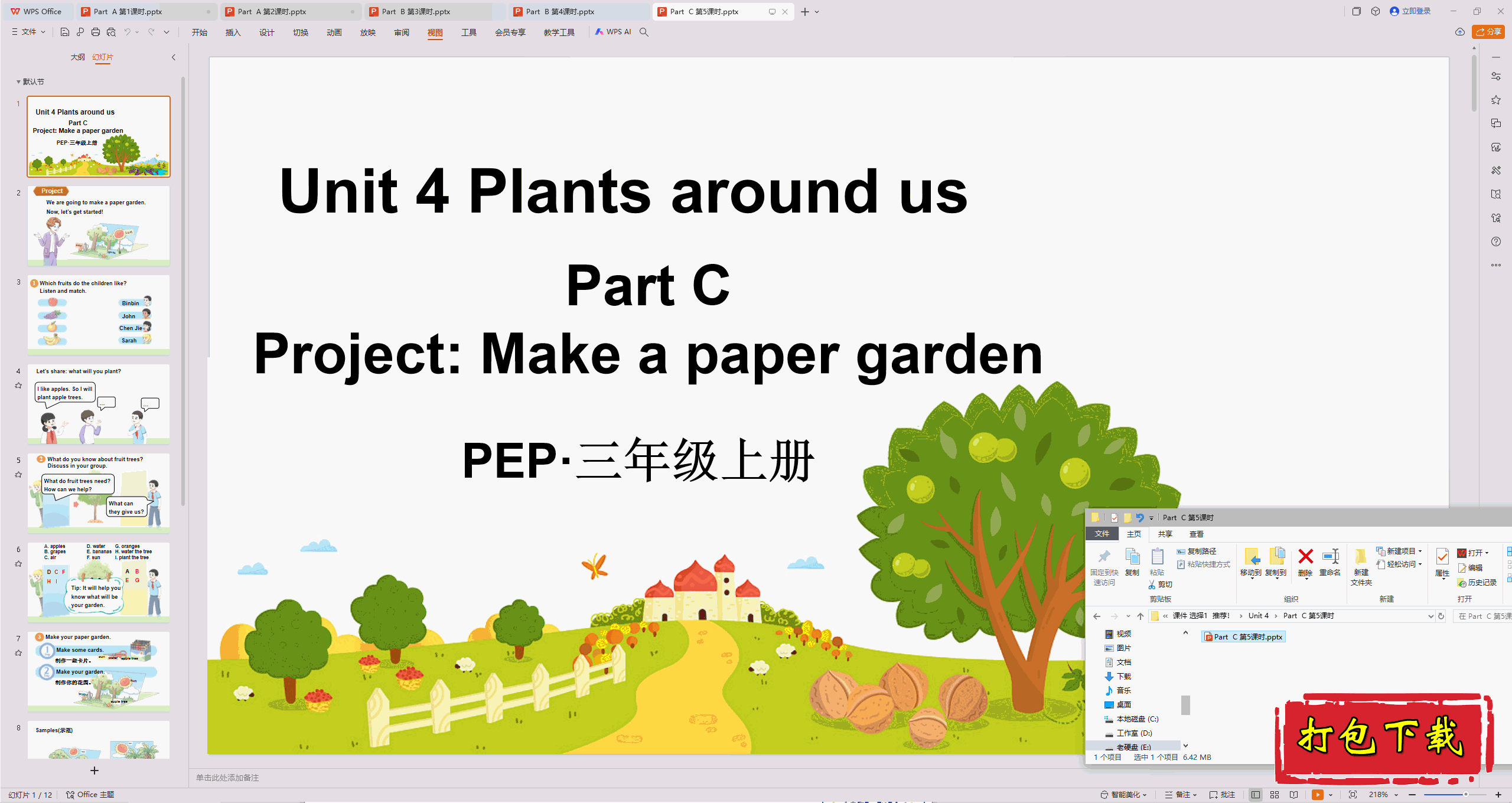Screen dimensions: 1512x803
Task: Open 查看 tab in Explorer window
Action: tap(1197, 534)
